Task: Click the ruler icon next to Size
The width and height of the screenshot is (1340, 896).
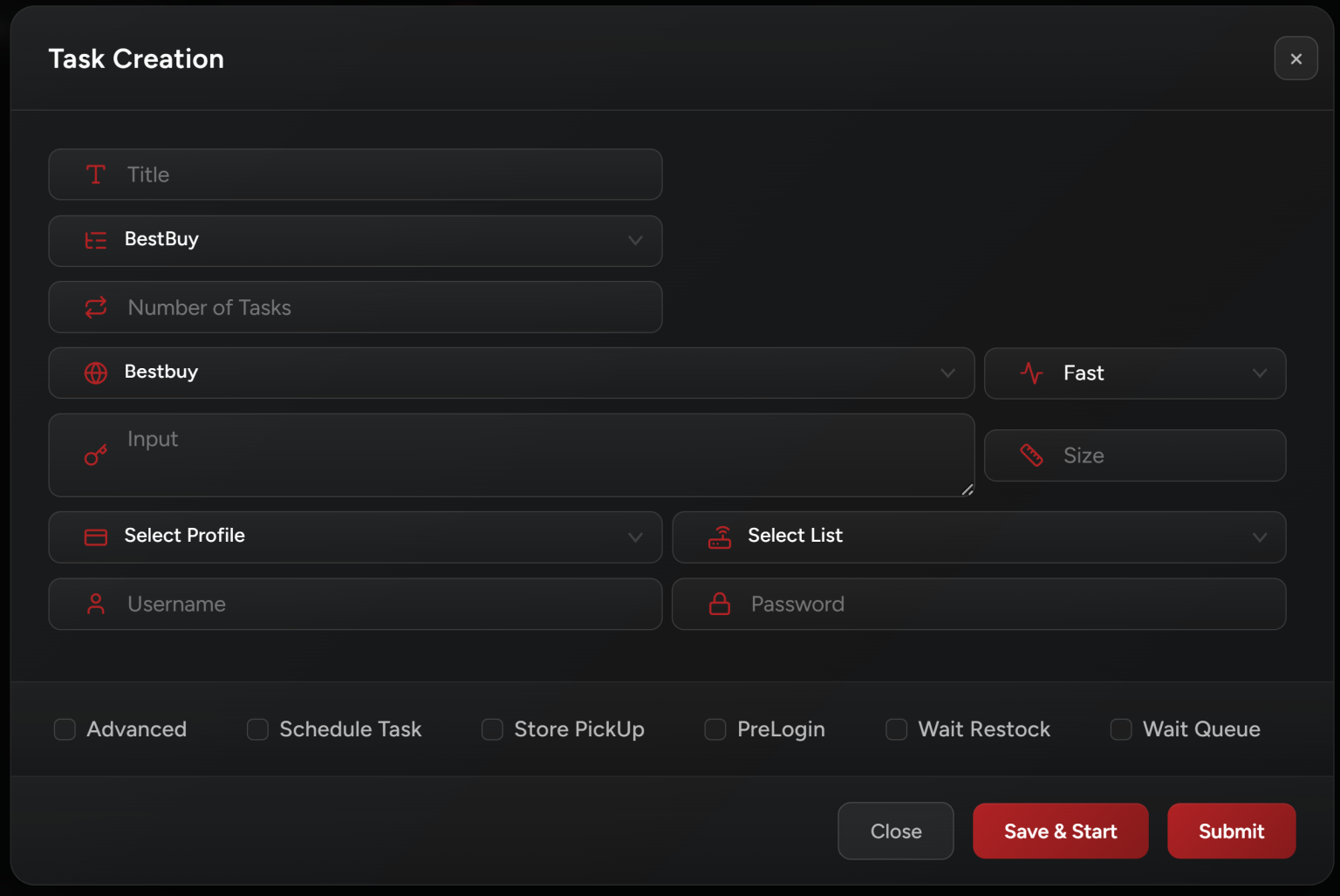Action: click(1031, 455)
